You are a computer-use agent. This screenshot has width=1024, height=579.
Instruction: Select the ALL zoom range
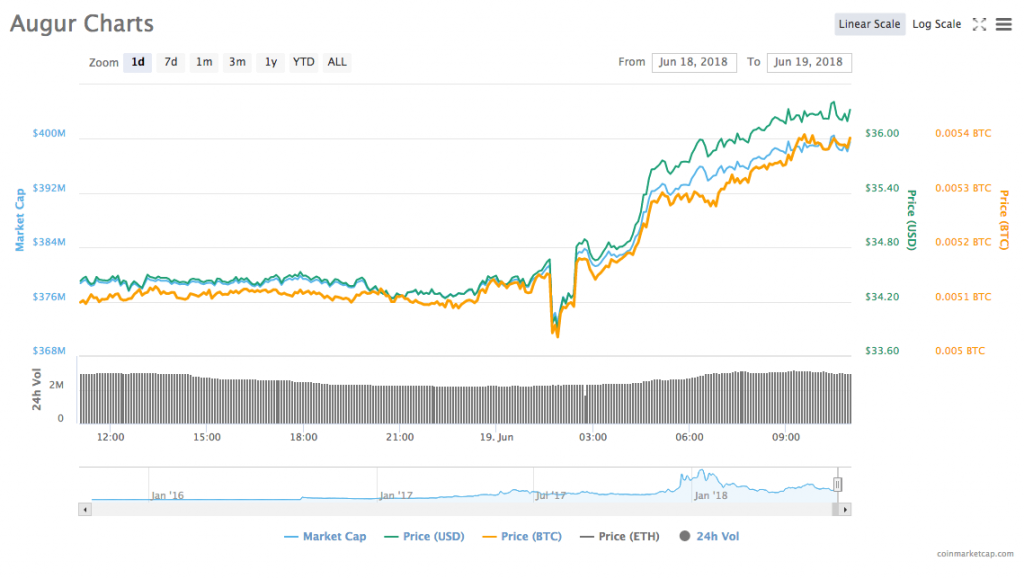[337, 62]
